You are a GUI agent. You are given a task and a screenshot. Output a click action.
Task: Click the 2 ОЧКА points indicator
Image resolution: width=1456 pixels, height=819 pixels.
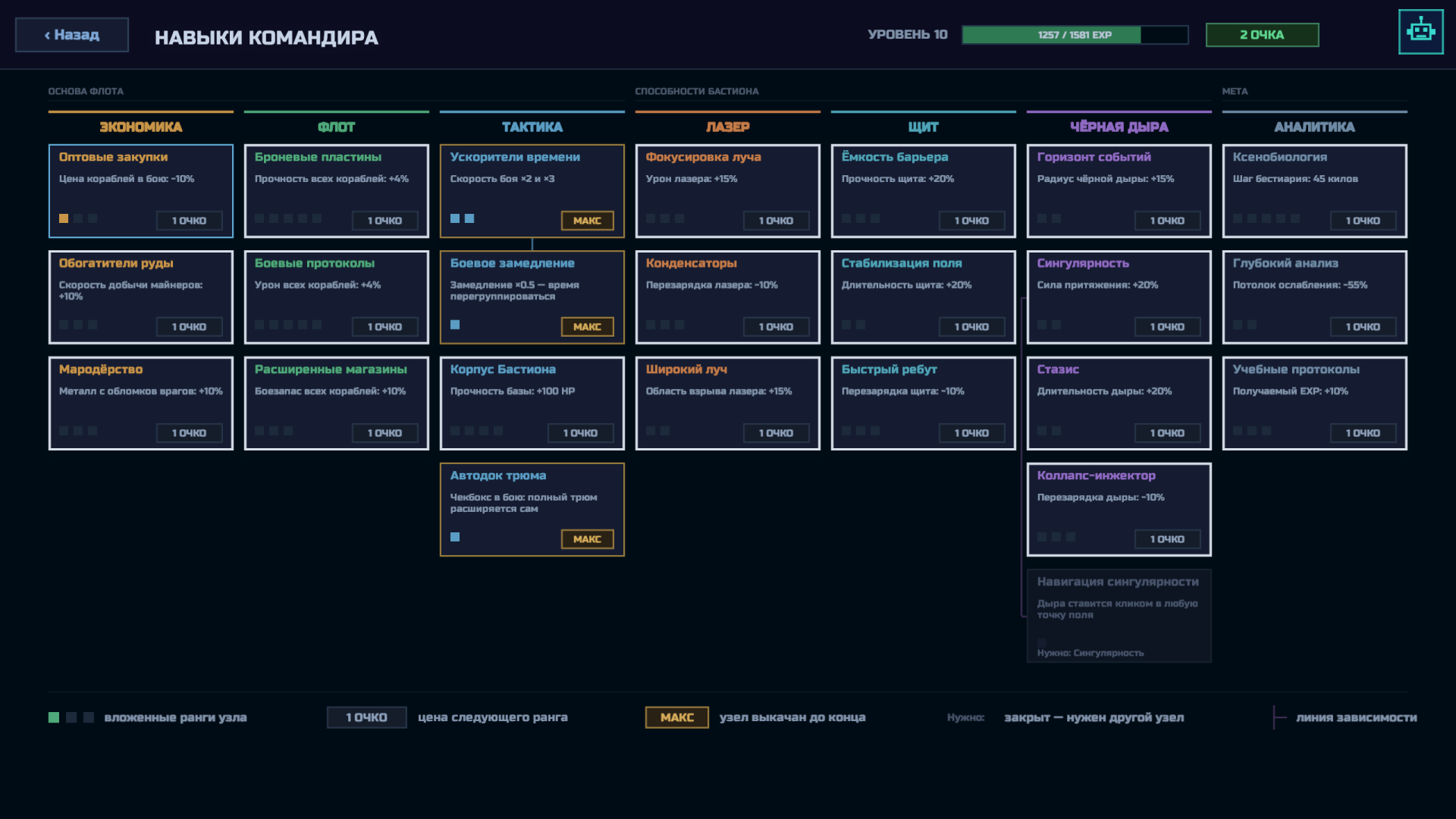click(x=1262, y=35)
